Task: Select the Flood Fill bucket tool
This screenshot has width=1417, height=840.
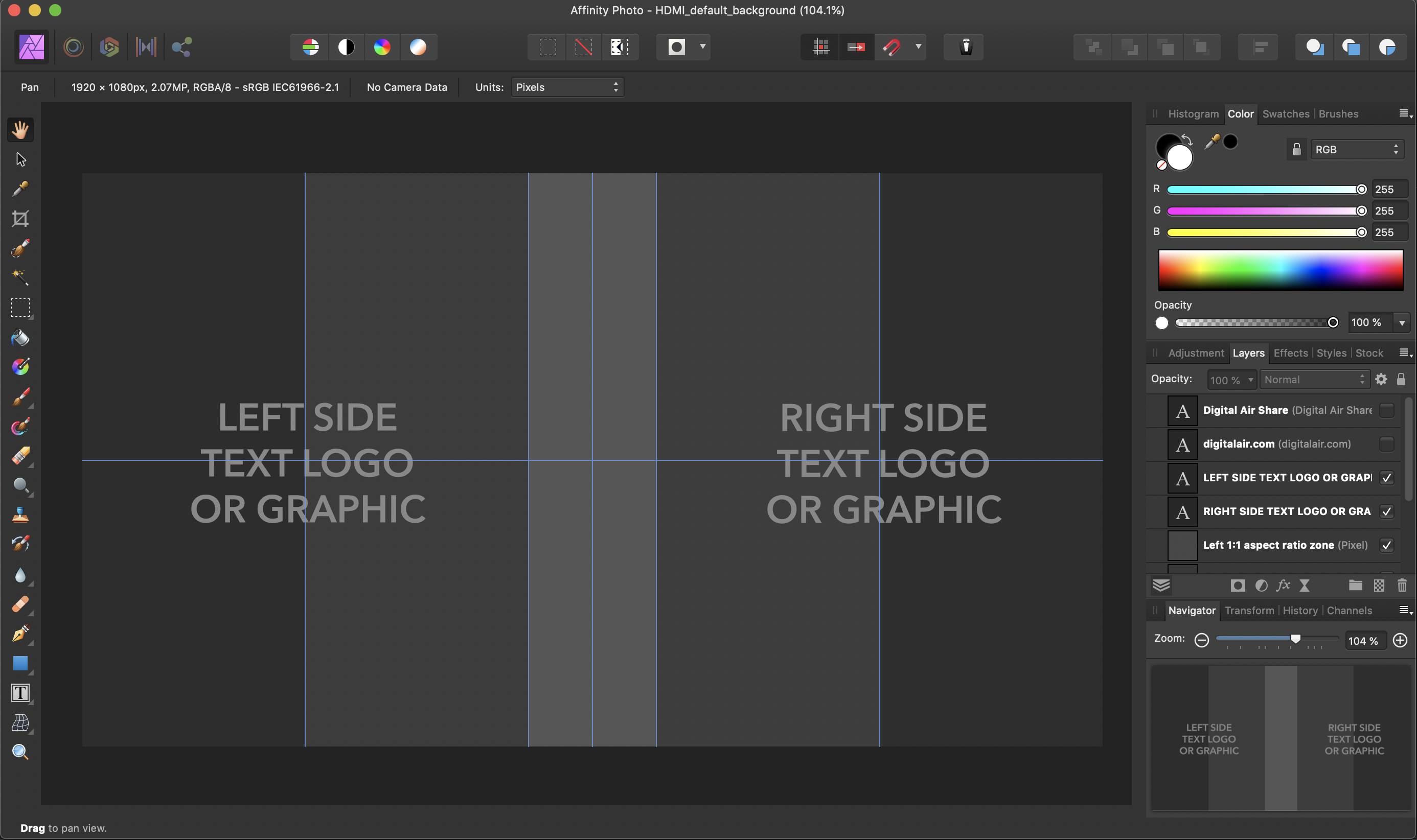Action: 20,337
